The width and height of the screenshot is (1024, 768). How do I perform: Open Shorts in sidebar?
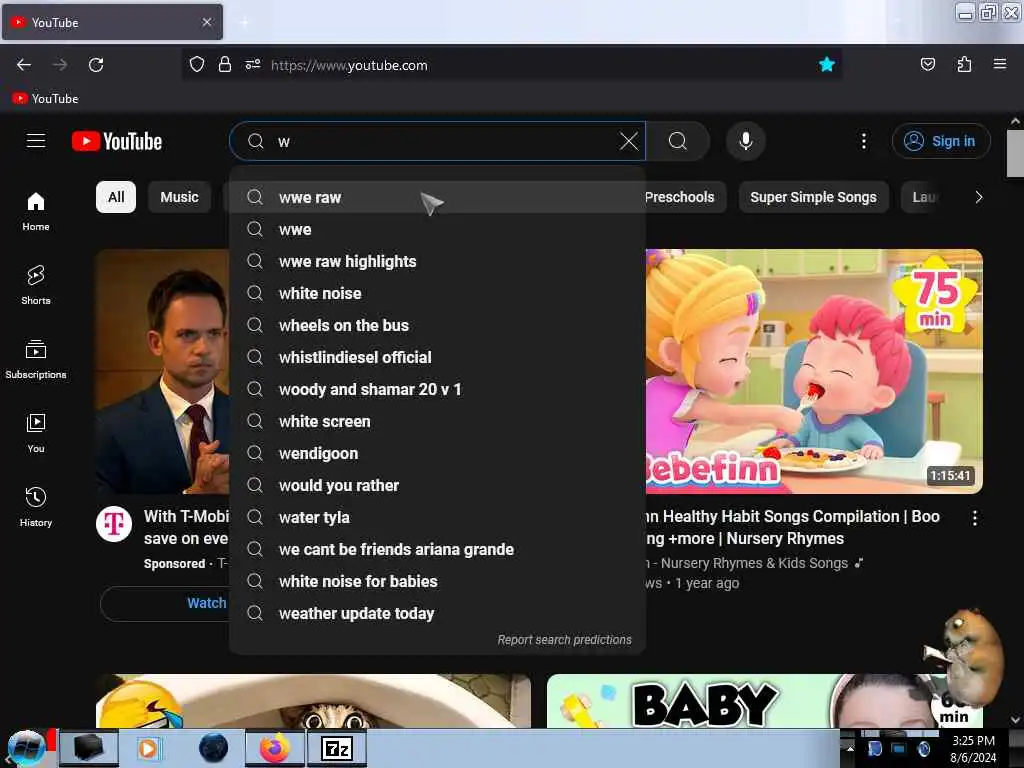[36, 285]
